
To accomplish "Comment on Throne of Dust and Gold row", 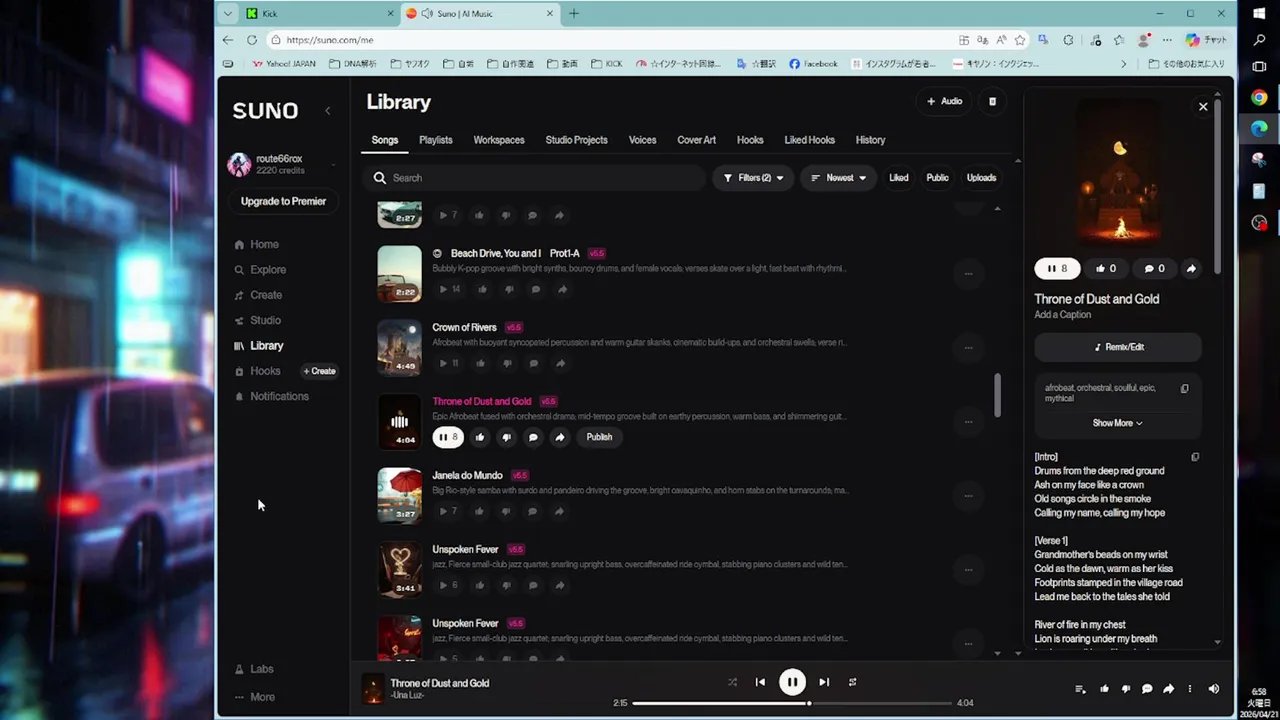I will [533, 437].
